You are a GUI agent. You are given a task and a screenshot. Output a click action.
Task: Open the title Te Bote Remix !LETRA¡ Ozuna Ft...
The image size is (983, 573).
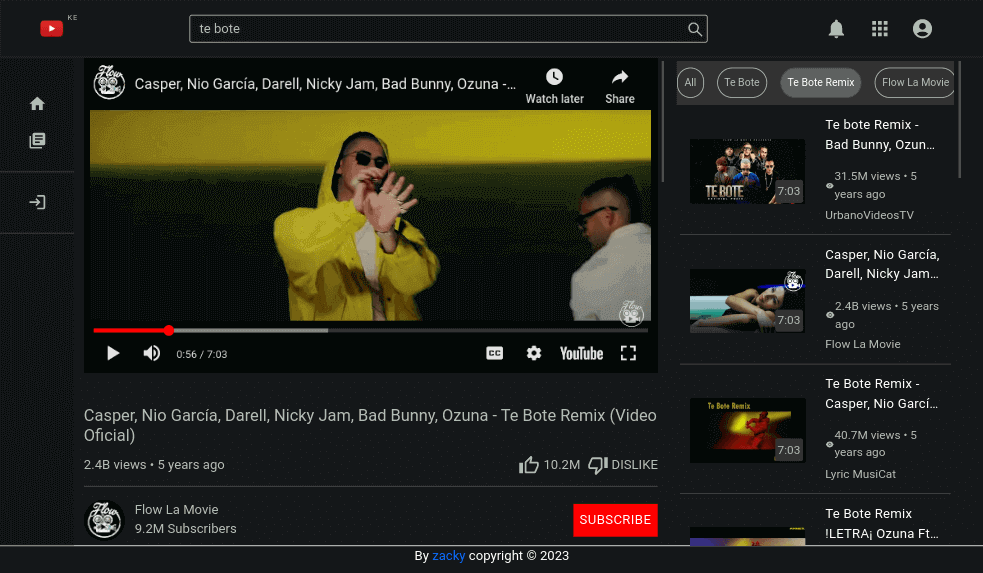[881, 523]
